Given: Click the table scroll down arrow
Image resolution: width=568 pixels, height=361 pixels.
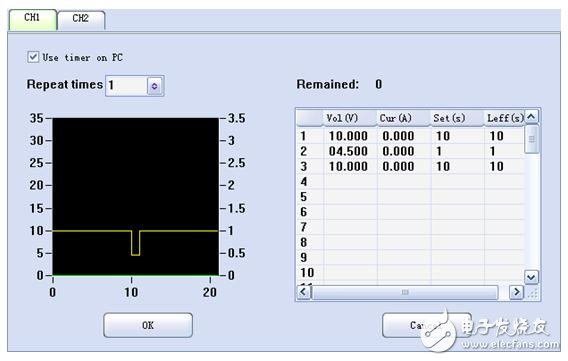Looking at the screenshot, I should (x=531, y=277).
